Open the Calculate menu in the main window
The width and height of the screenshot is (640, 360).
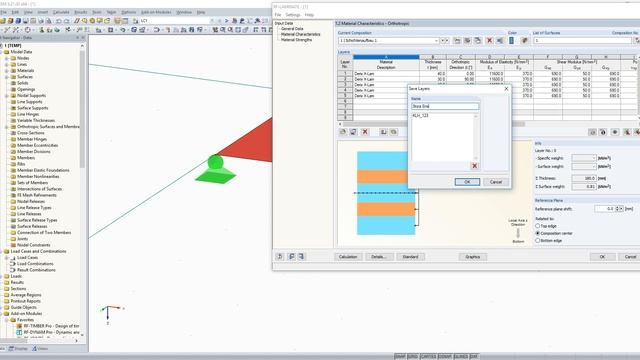61,12
